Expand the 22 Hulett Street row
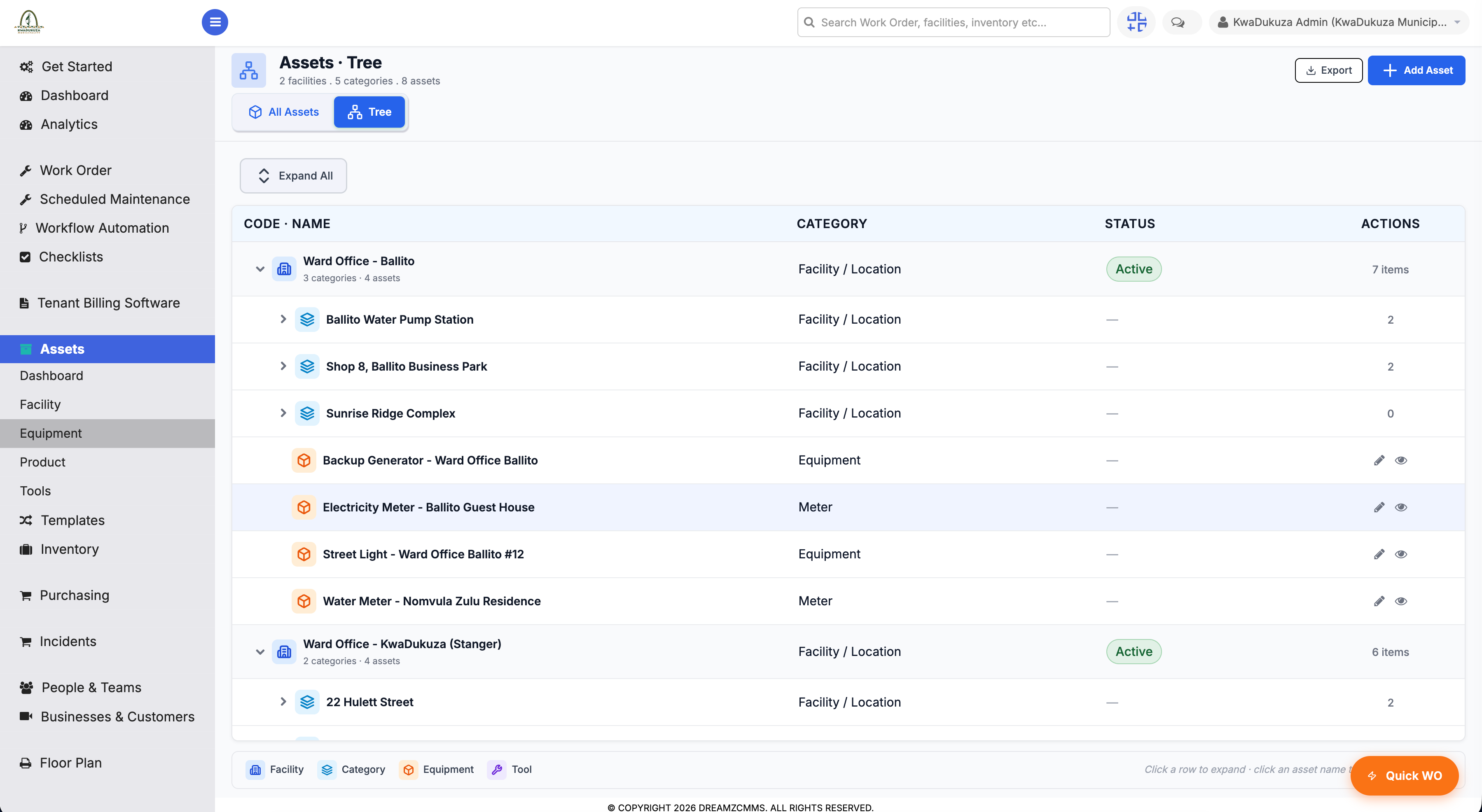 283,702
